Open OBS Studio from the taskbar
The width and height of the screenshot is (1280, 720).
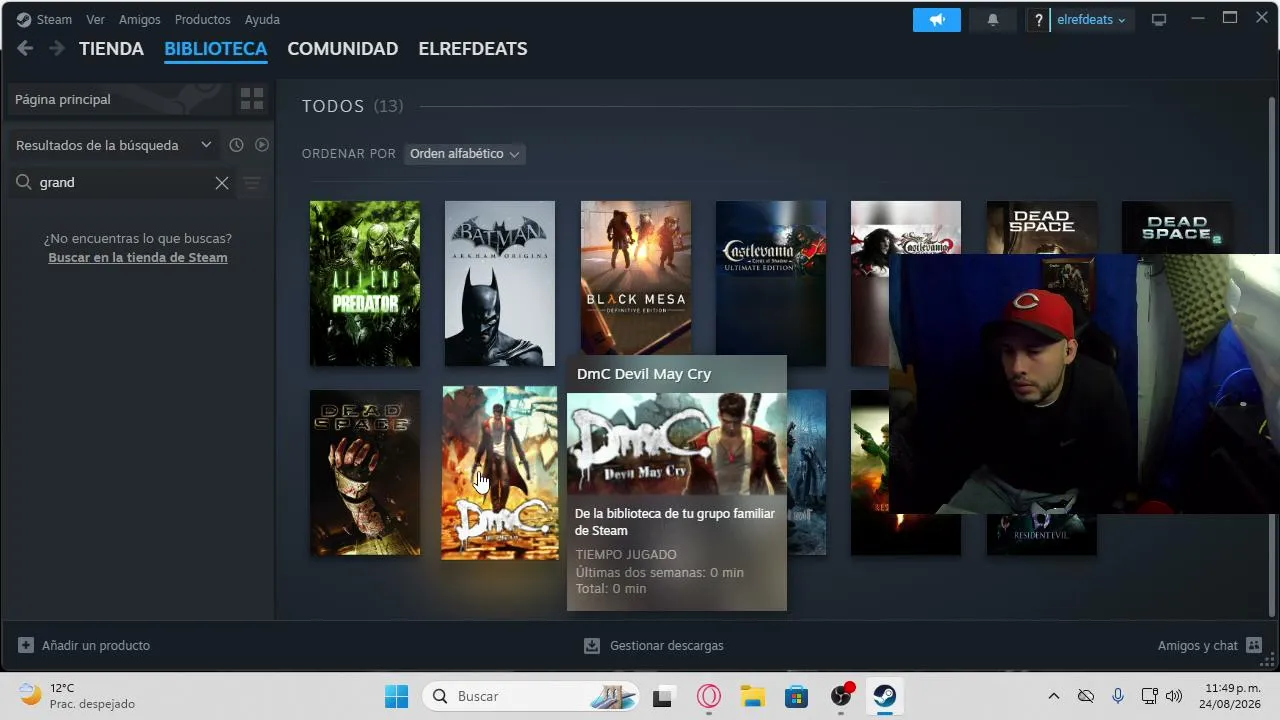tap(842, 696)
